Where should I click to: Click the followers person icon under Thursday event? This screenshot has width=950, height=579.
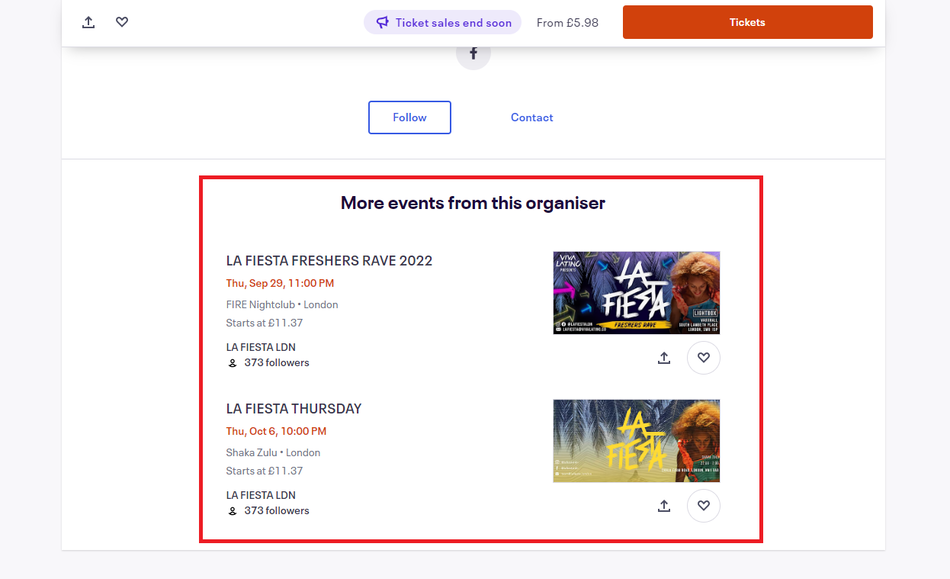click(233, 511)
